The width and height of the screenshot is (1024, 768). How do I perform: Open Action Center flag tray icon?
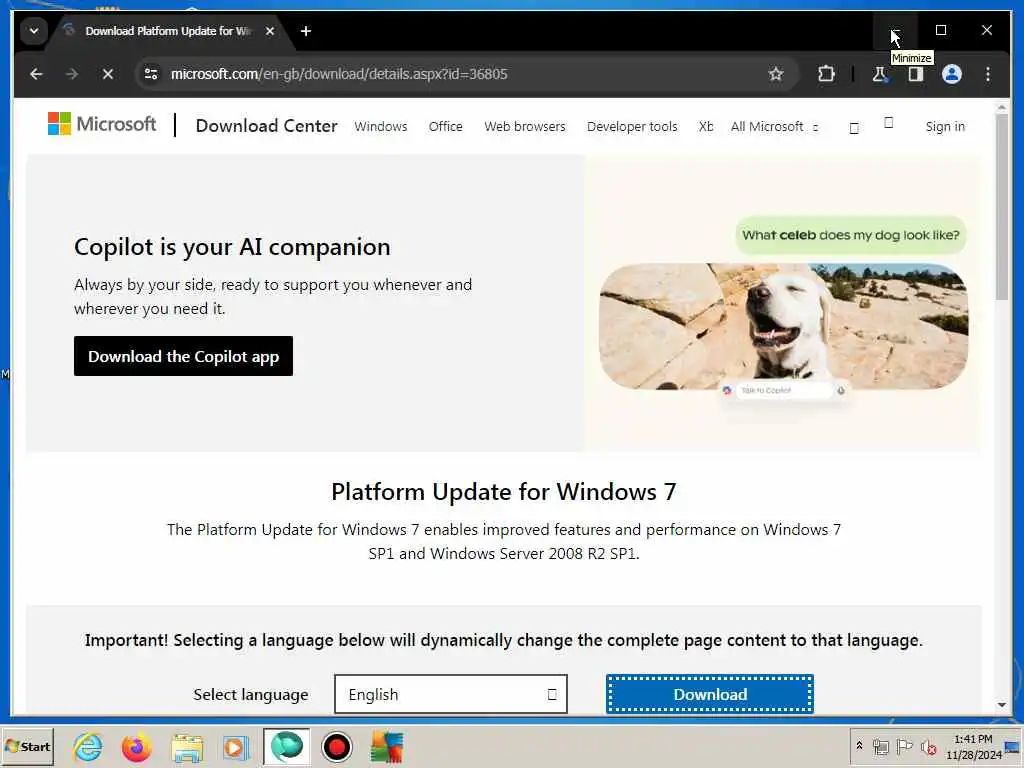[904, 746]
